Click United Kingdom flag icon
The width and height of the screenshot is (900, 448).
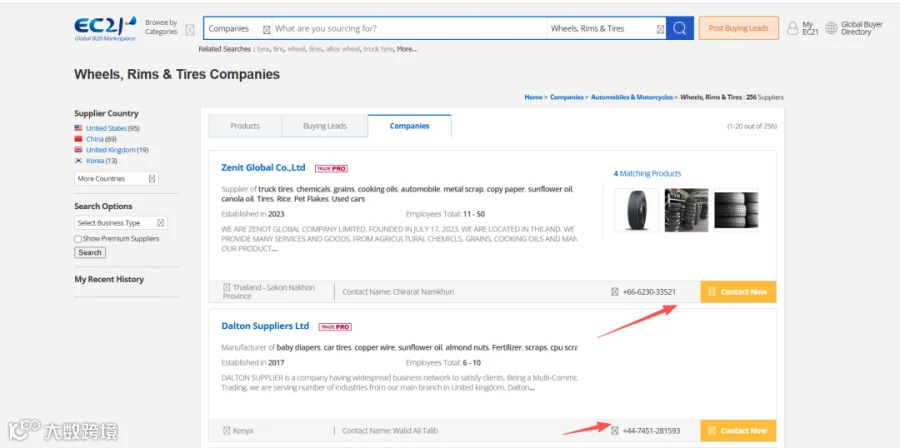[78, 150]
